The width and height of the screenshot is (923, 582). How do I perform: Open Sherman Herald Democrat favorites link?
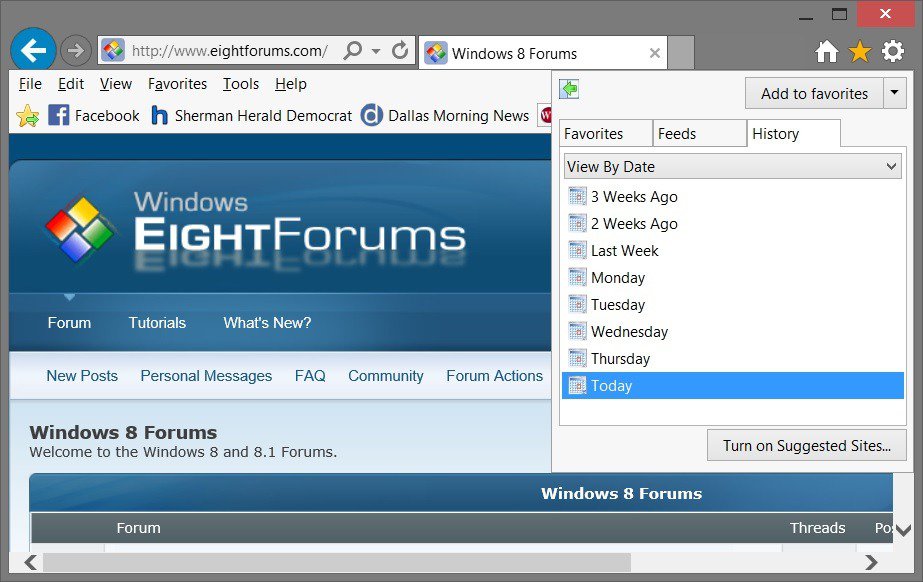click(251, 115)
